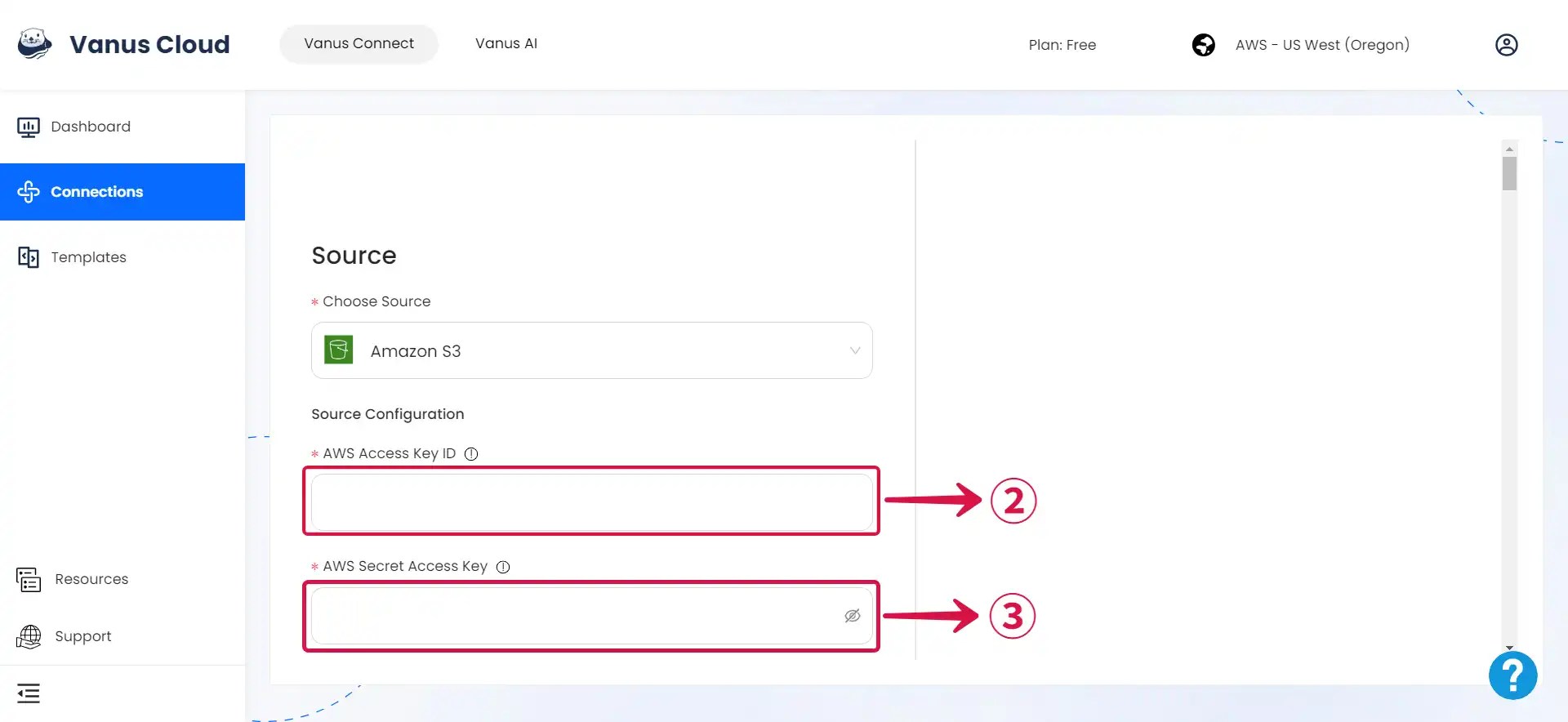This screenshot has height=722, width=1568.
Task: Click the Source Configuration heading
Action: [388, 414]
